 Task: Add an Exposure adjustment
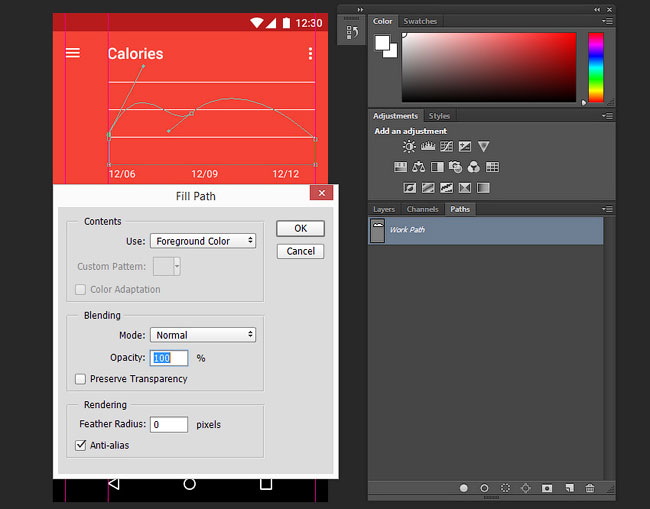point(465,146)
